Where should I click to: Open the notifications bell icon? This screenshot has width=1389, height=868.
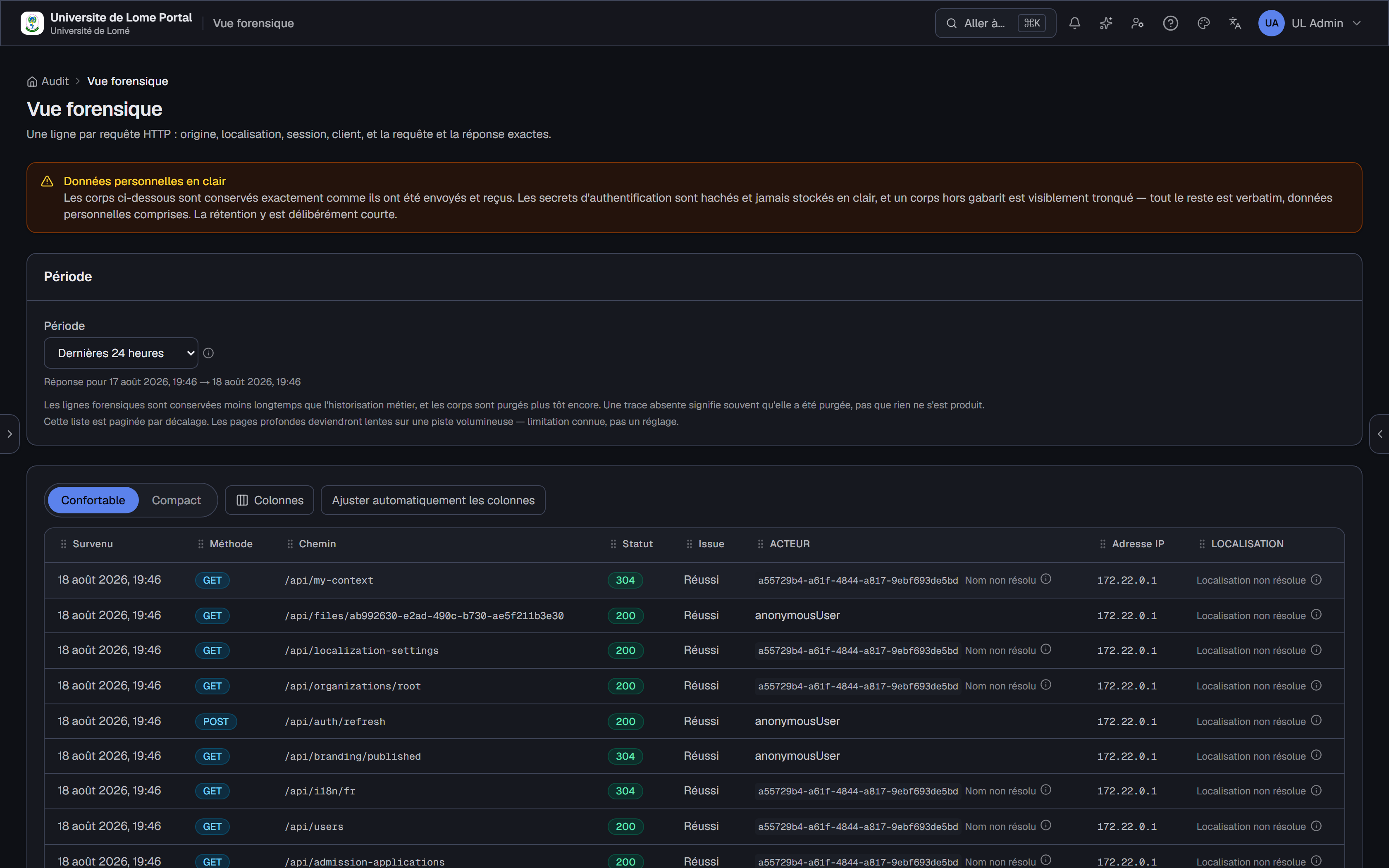(x=1074, y=24)
